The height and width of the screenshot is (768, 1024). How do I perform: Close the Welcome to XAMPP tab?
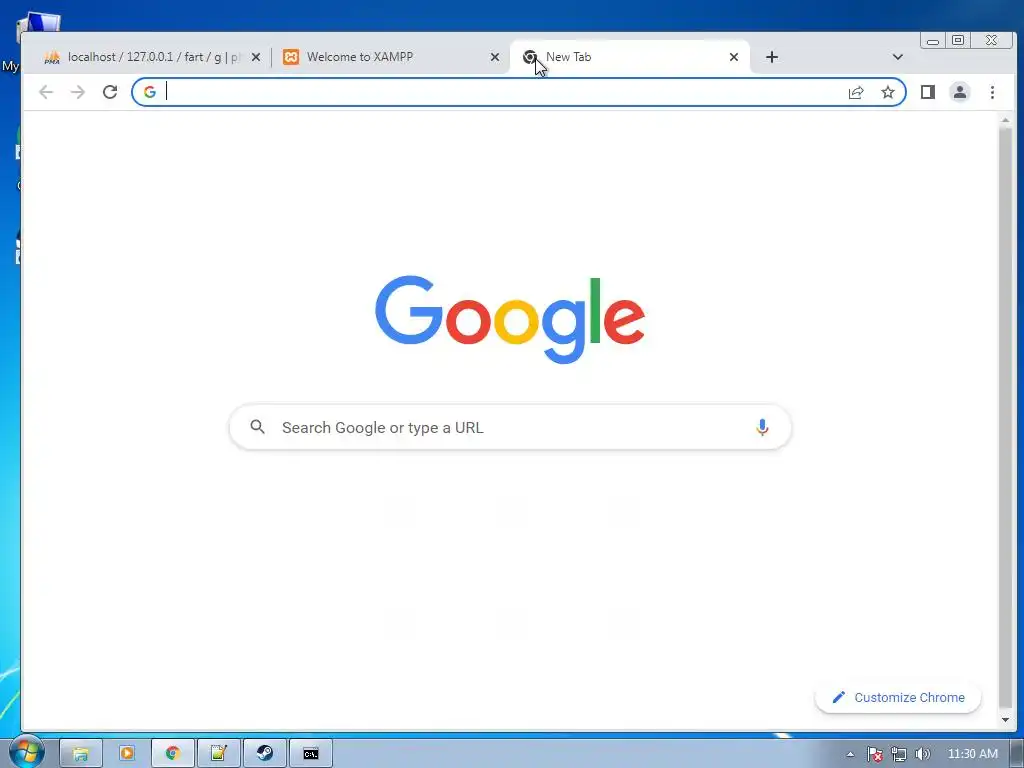494,57
